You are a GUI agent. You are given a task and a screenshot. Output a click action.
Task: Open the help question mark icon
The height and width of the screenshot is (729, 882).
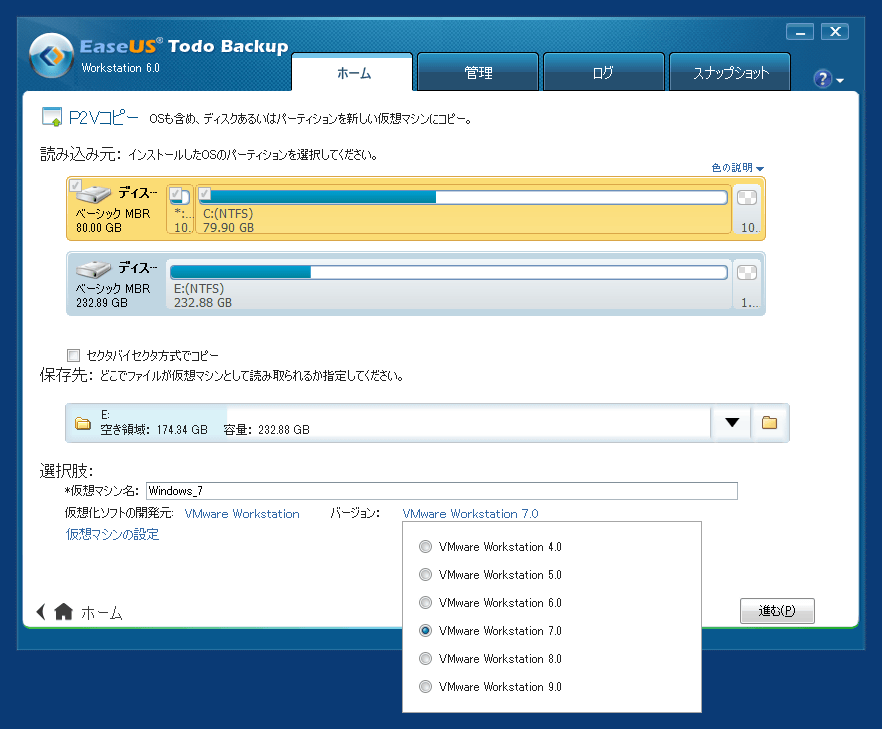pyautogui.click(x=822, y=79)
